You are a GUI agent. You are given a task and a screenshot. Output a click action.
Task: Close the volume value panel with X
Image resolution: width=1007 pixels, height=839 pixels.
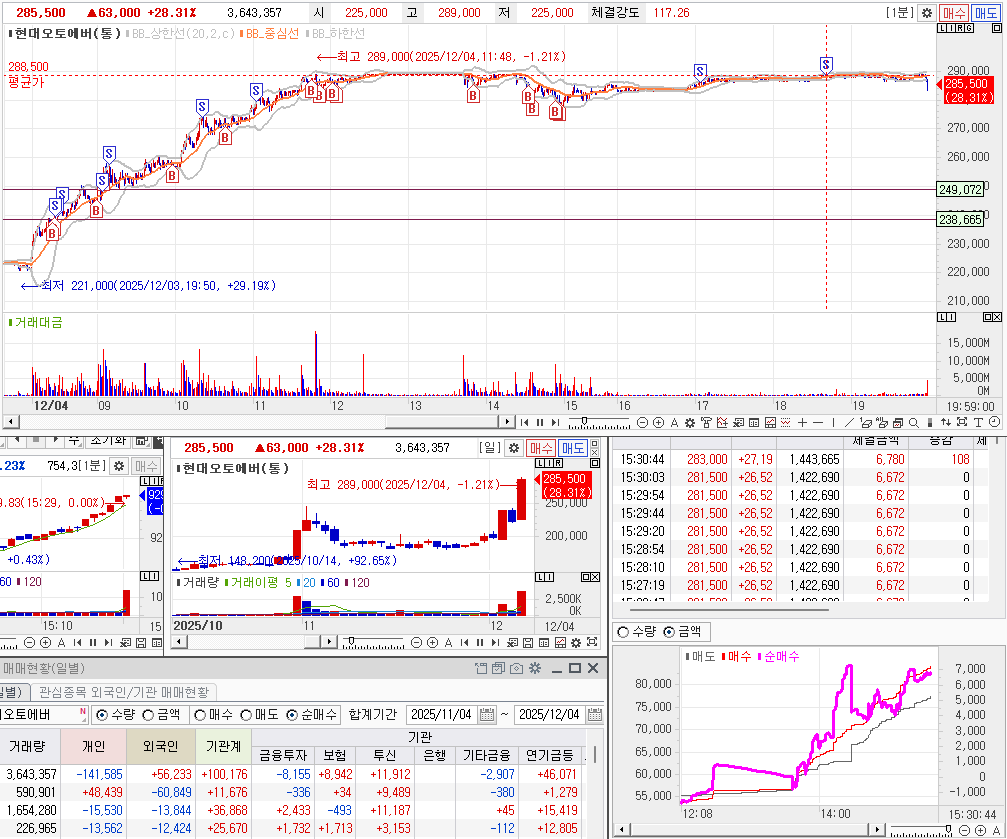[997, 317]
